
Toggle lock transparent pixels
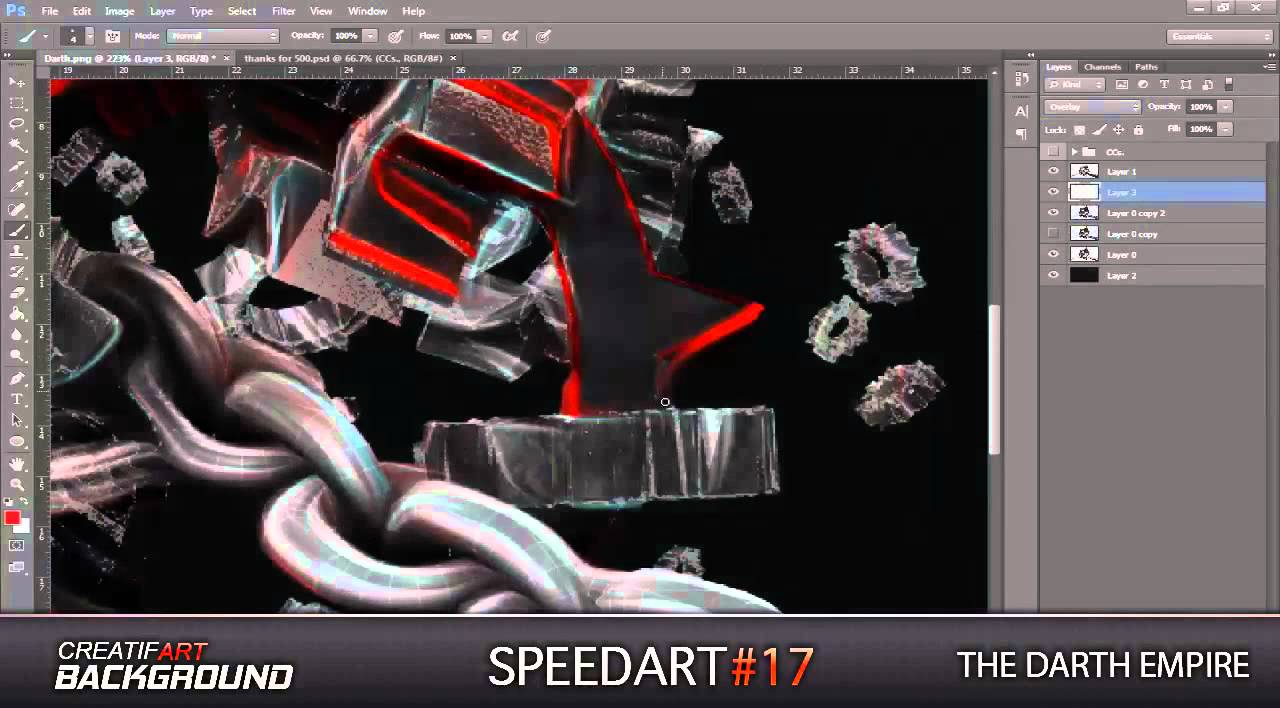[1079, 129]
